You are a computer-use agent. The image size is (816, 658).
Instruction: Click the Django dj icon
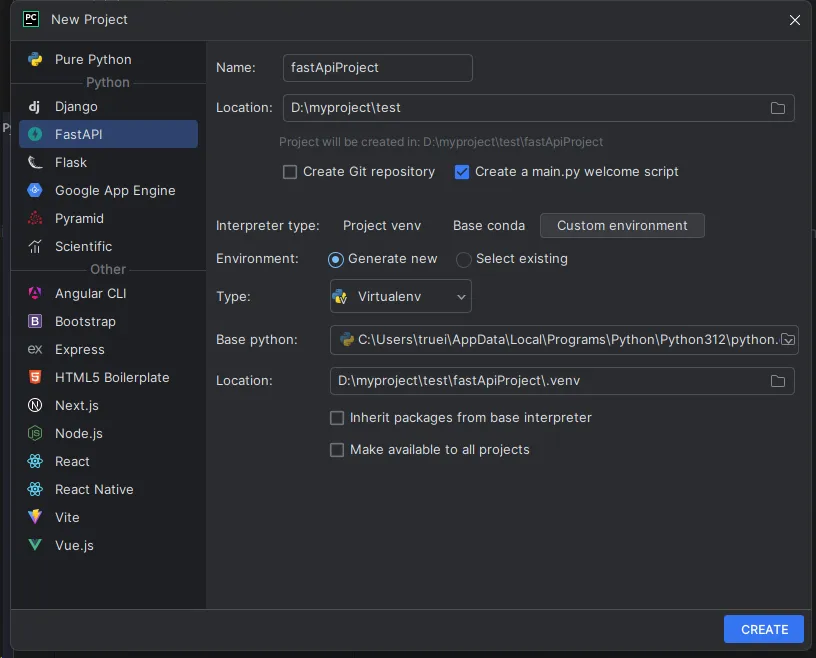(x=34, y=107)
